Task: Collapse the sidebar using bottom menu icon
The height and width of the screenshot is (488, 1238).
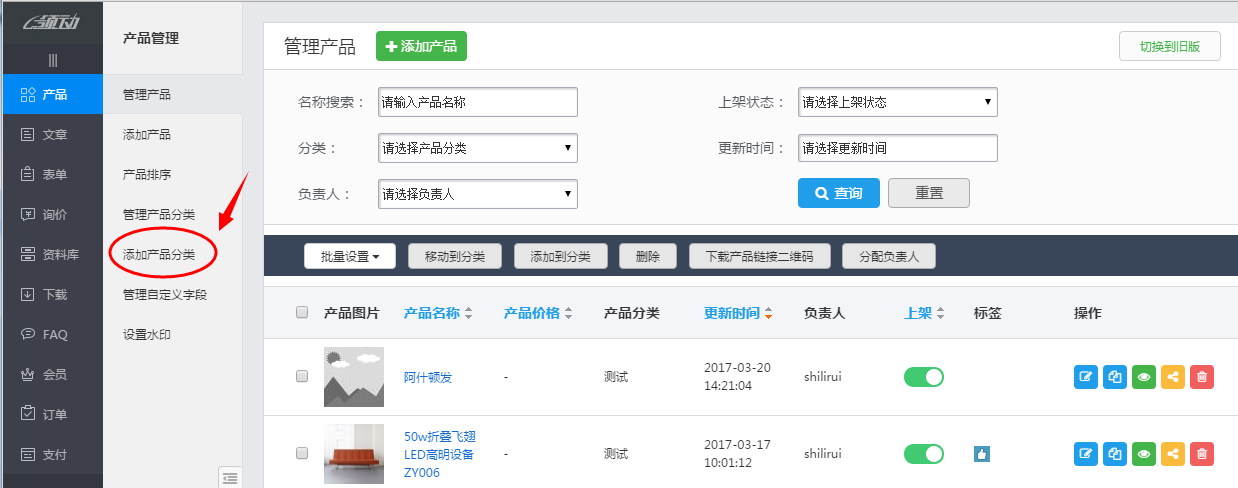Action: pyautogui.click(x=230, y=478)
